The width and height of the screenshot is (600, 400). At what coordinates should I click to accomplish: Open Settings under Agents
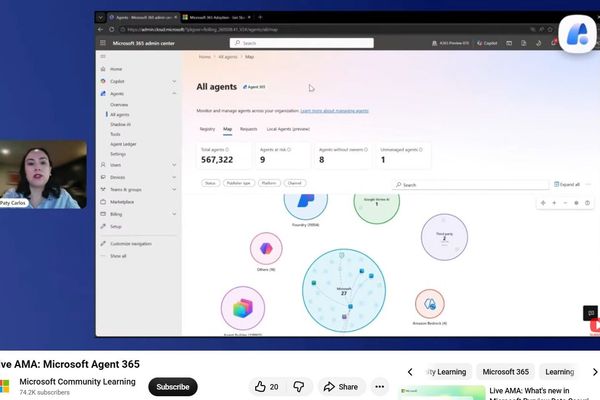tap(118, 154)
